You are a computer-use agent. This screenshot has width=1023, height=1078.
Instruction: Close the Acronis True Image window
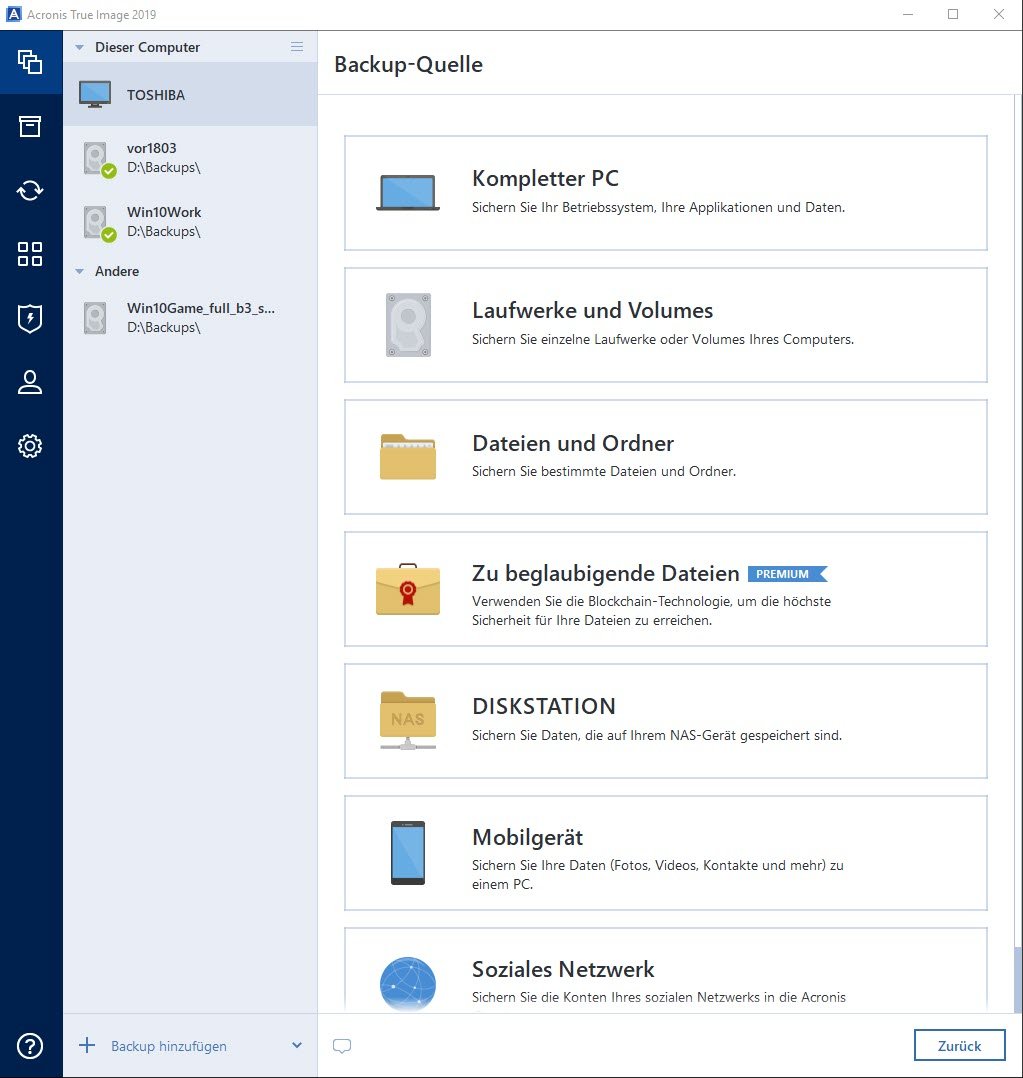[999, 14]
